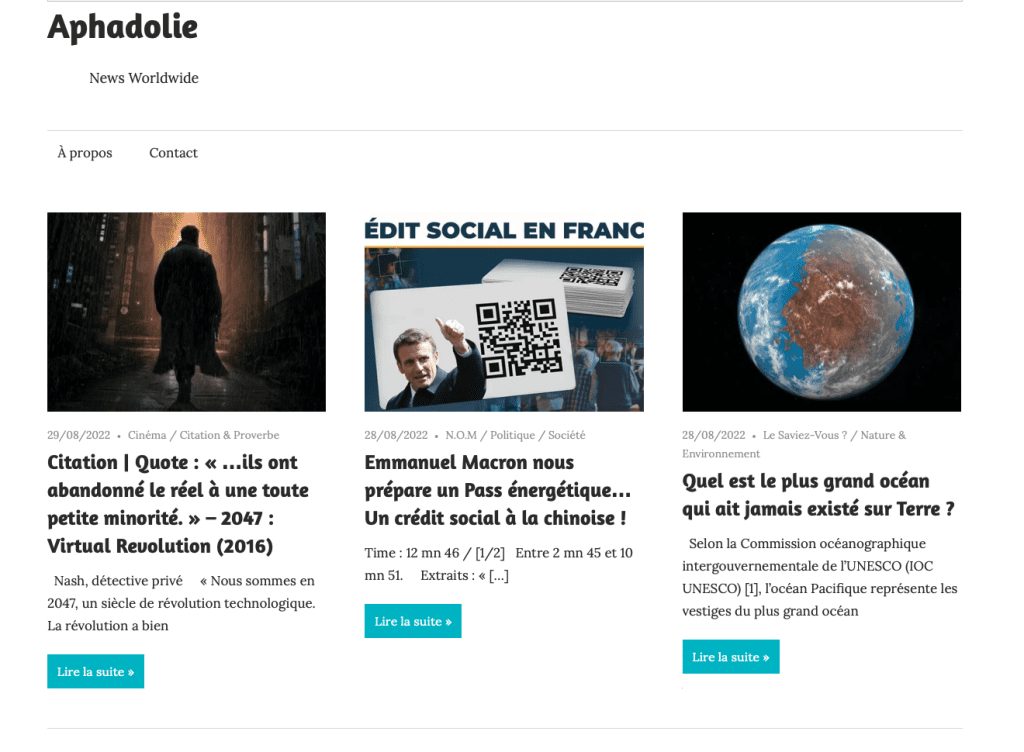The width and height of the screenshot is (1024, 752).
Task: Select the Le Saviez-Vous ? category
Action: point(805,435)
